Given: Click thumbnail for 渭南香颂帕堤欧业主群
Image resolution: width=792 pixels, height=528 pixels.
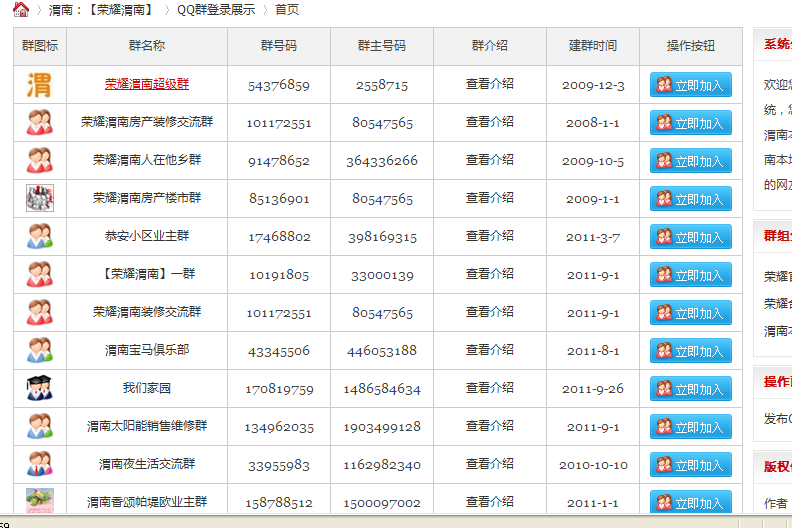Looking at the screenshot, I should [40, 501].
